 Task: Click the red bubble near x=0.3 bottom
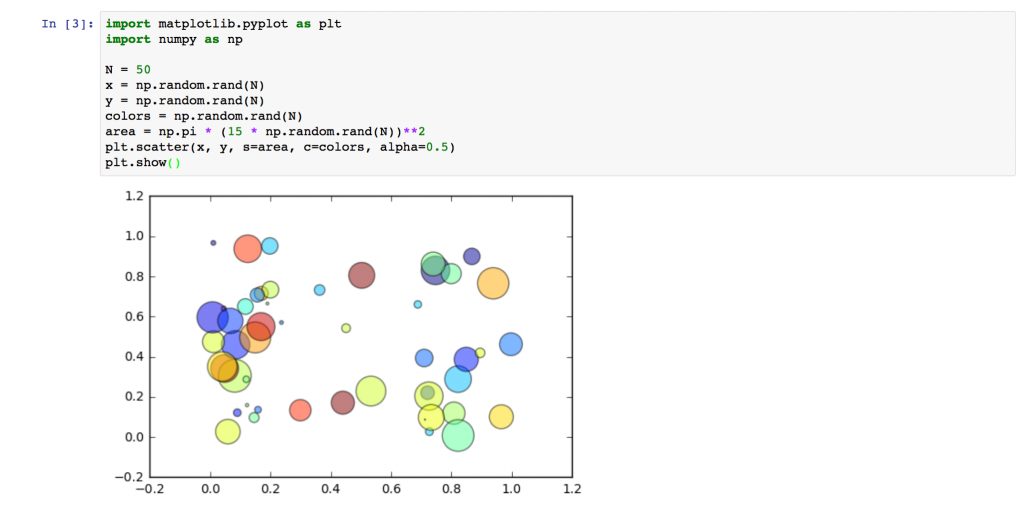click(300, 409)
